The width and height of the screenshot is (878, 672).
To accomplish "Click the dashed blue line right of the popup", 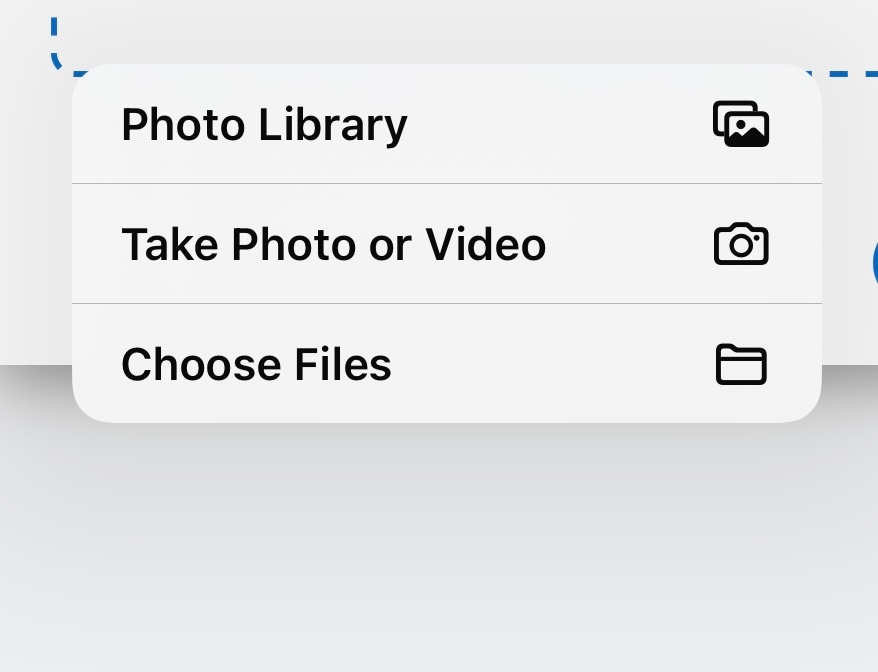I will [x=848, y=73].
